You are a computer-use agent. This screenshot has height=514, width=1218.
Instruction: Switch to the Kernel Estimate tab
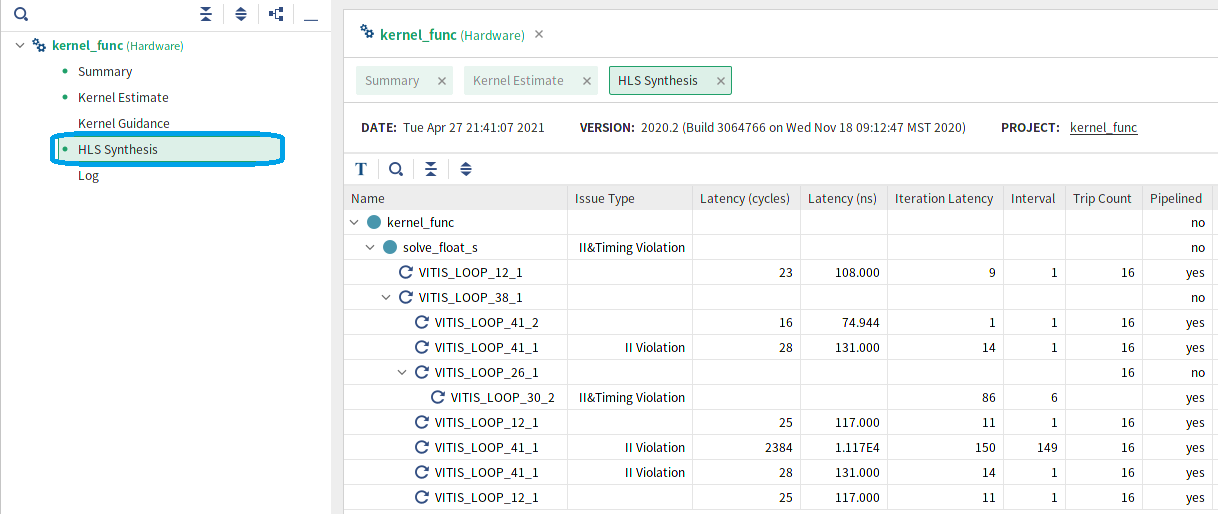pyautogui.click(x=518, y=81)
